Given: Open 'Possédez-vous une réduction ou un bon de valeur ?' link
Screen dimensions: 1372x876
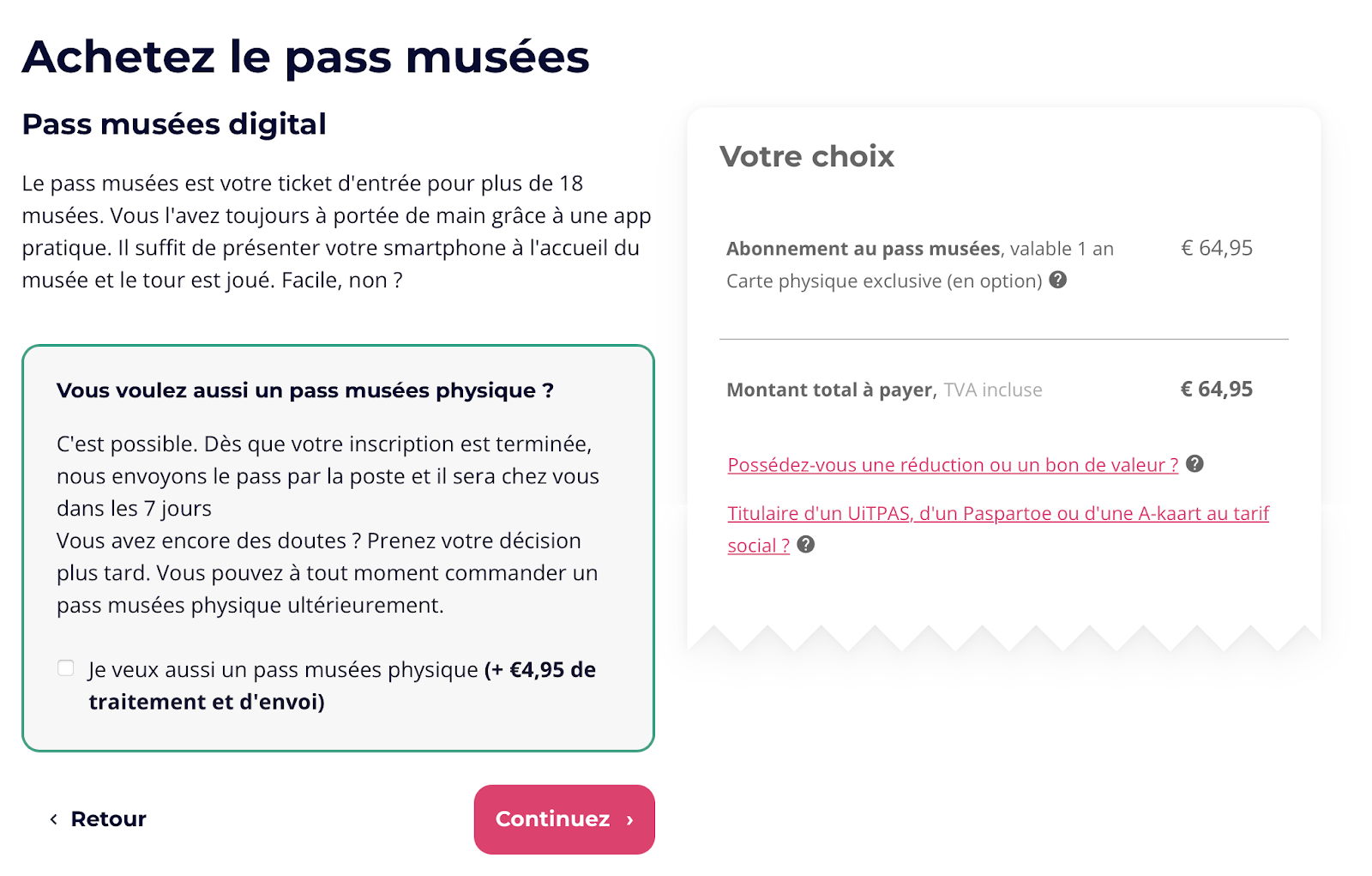Looking at the screenshot, I should click(x=953, y=465).
